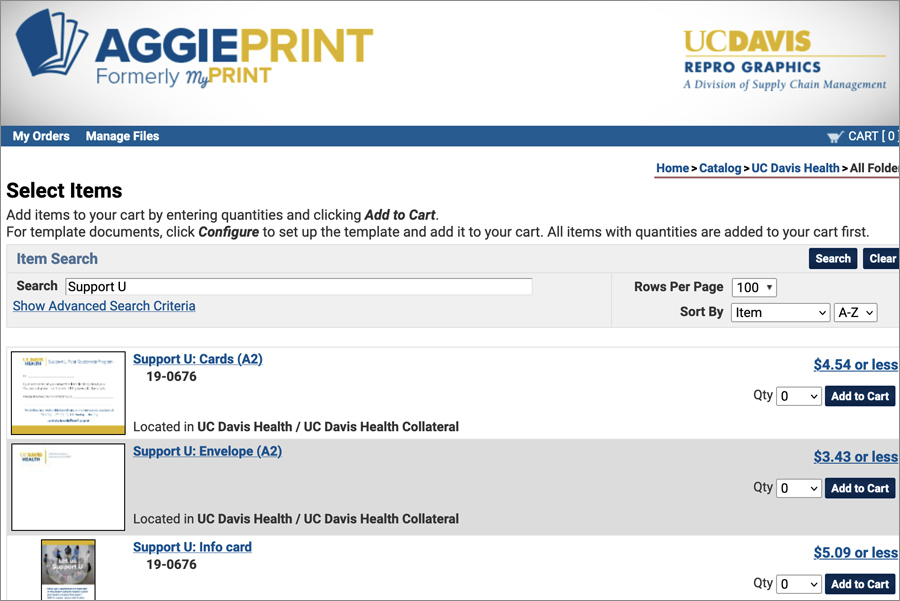Open Support U: Info card thumbnail
The image size is (900, 601).
[x=68, y=569]
